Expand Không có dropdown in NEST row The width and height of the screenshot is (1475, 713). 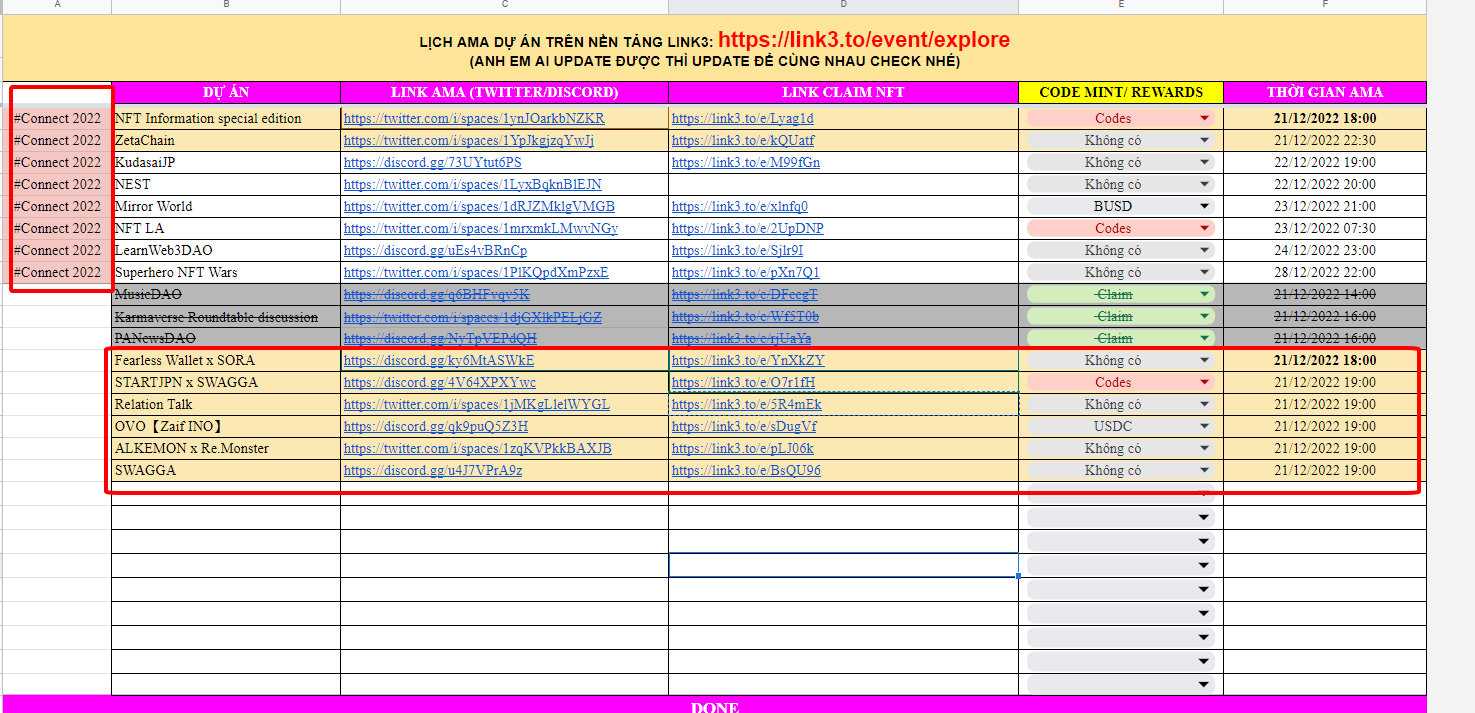pos(1204,184)
